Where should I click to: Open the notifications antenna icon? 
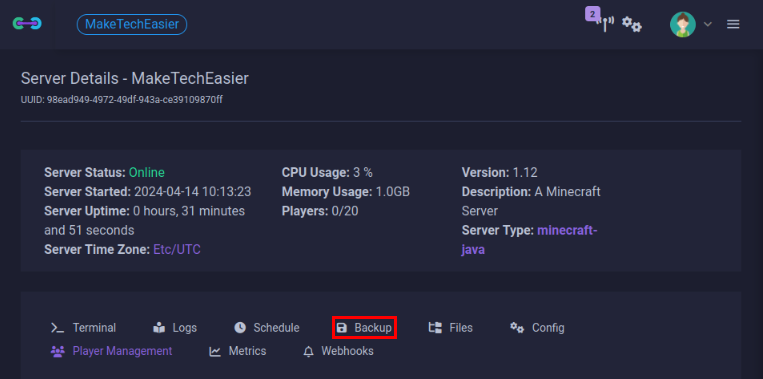pyautogui.click(x=605, y=24)
